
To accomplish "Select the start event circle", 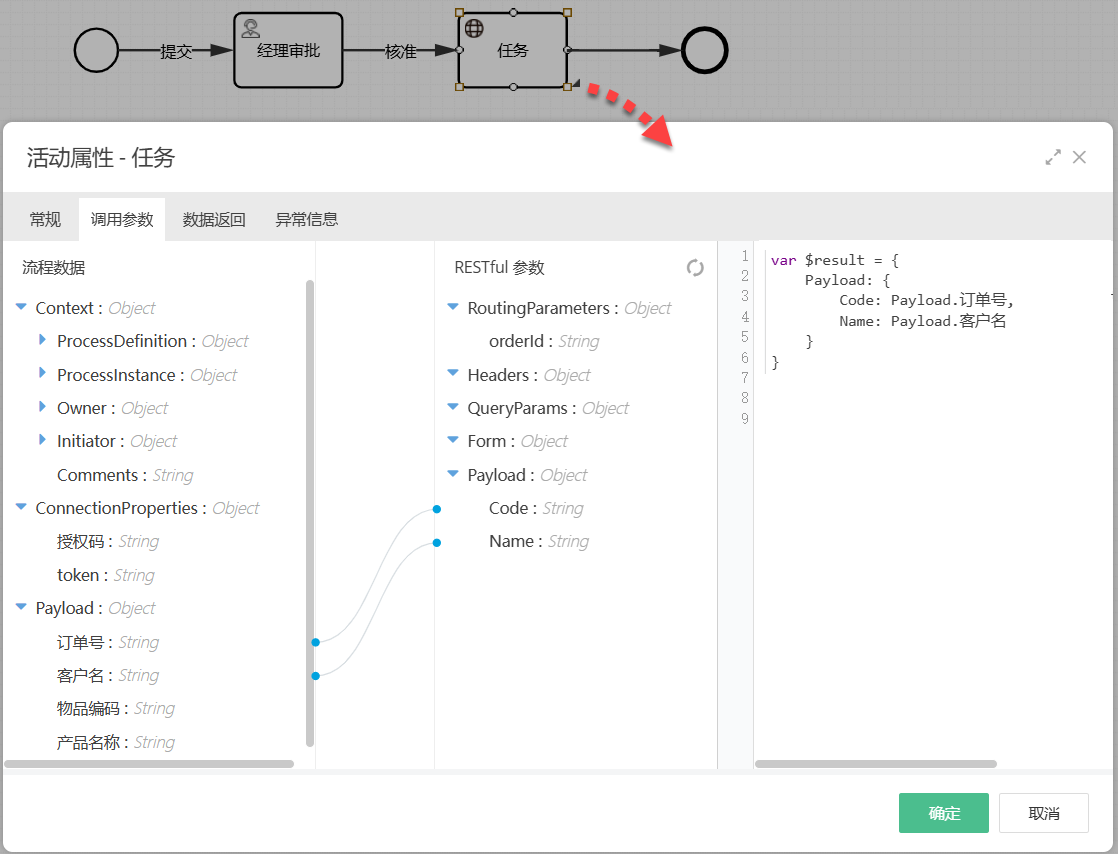I will coord(97,50).
